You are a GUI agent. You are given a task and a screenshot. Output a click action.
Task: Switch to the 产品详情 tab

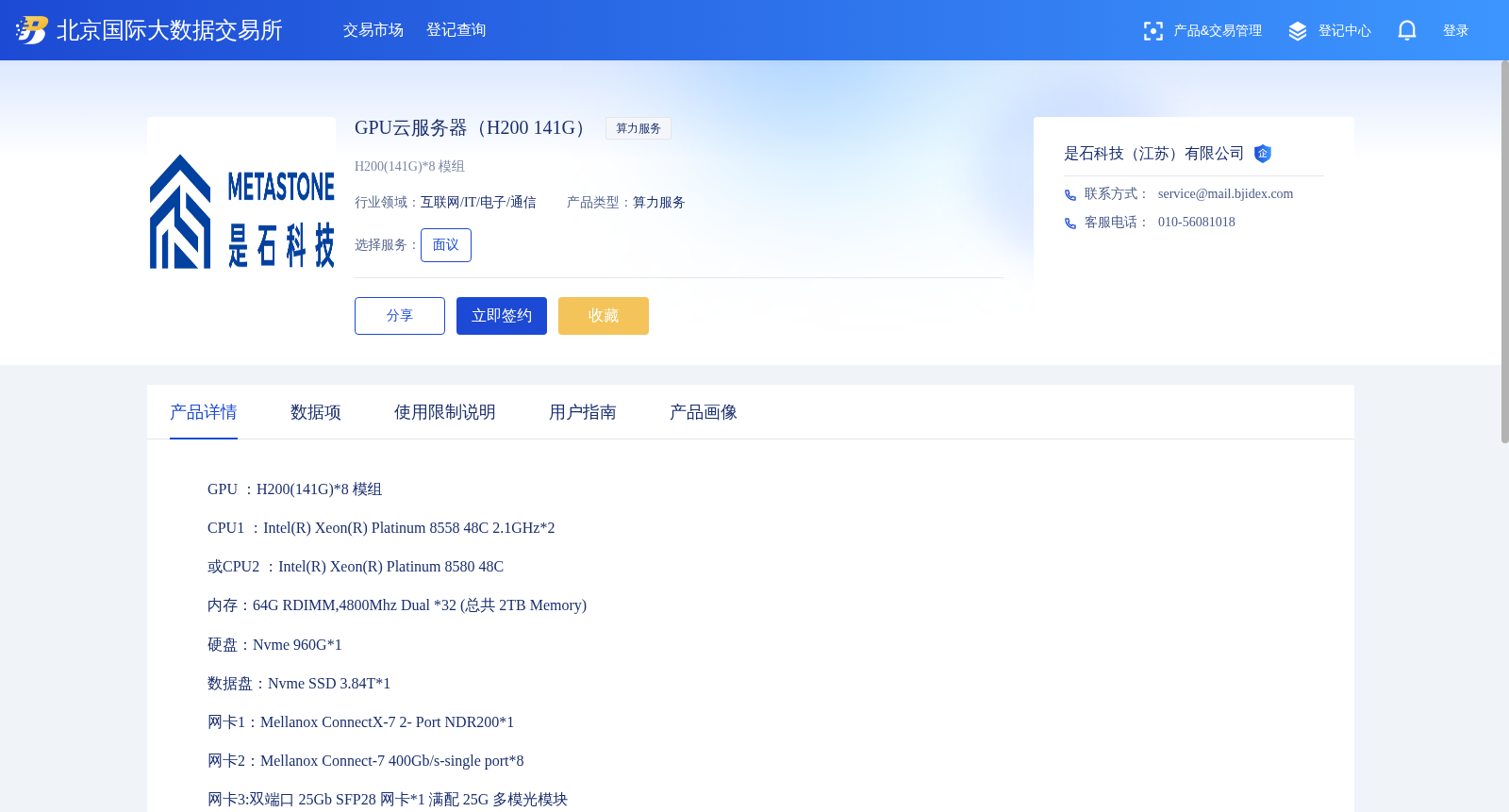pos(204,412)
